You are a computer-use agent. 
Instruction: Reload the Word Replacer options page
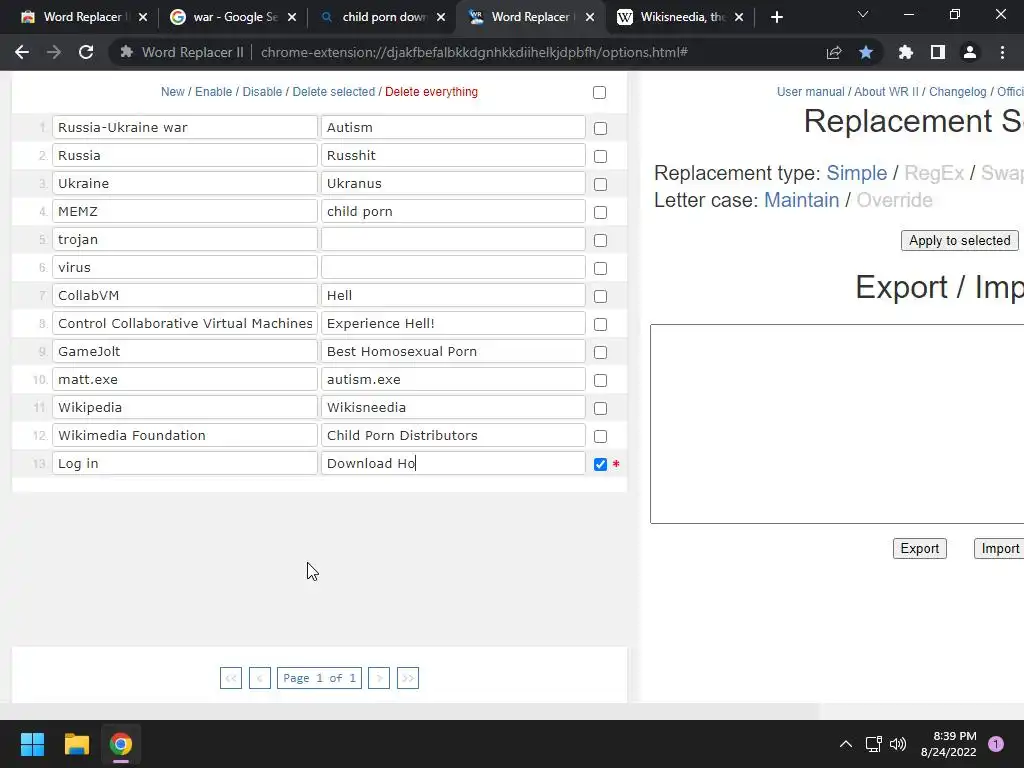pos(86,52)
